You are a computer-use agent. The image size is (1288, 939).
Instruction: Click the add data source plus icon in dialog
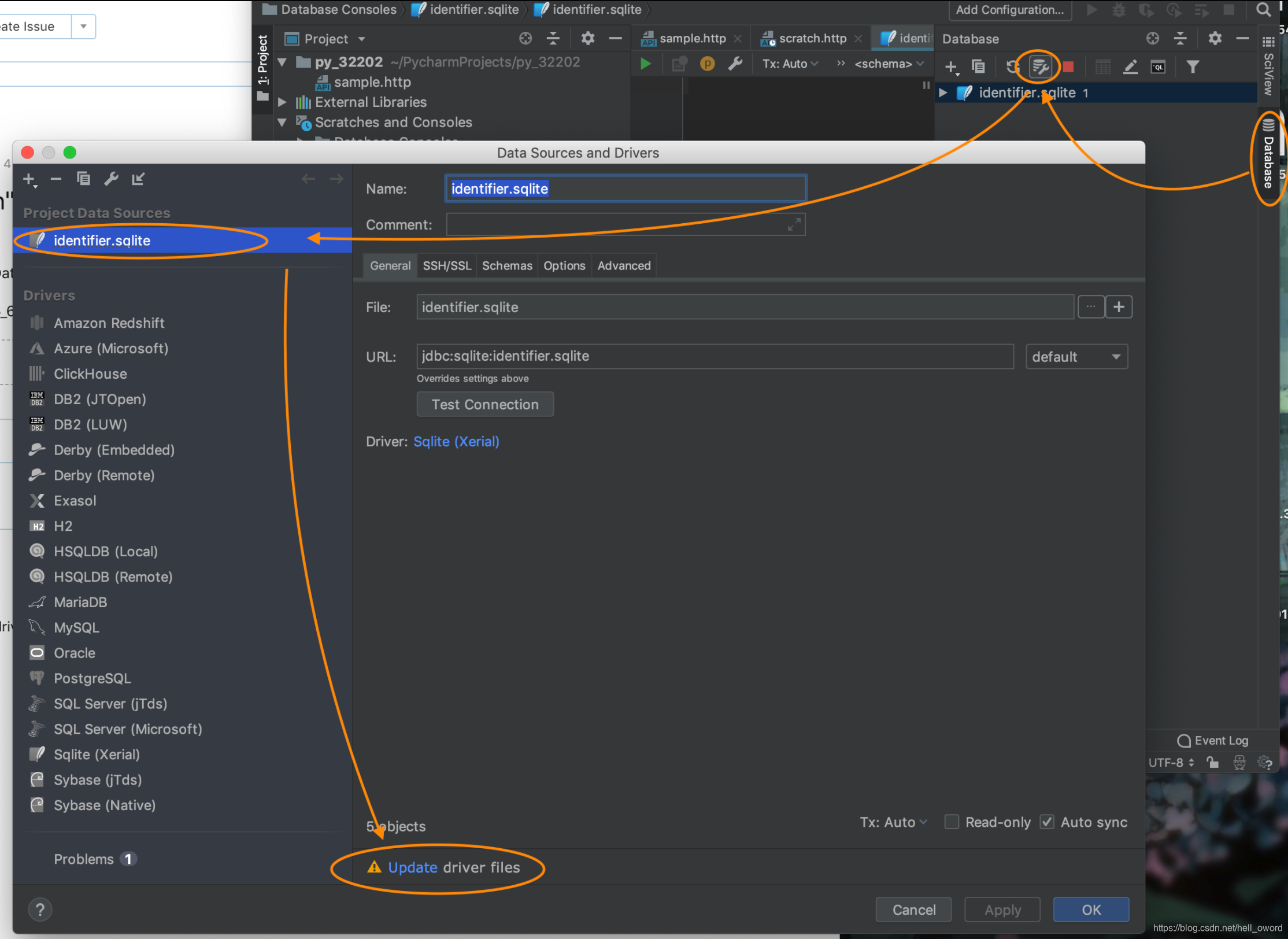tap(29, 180)
